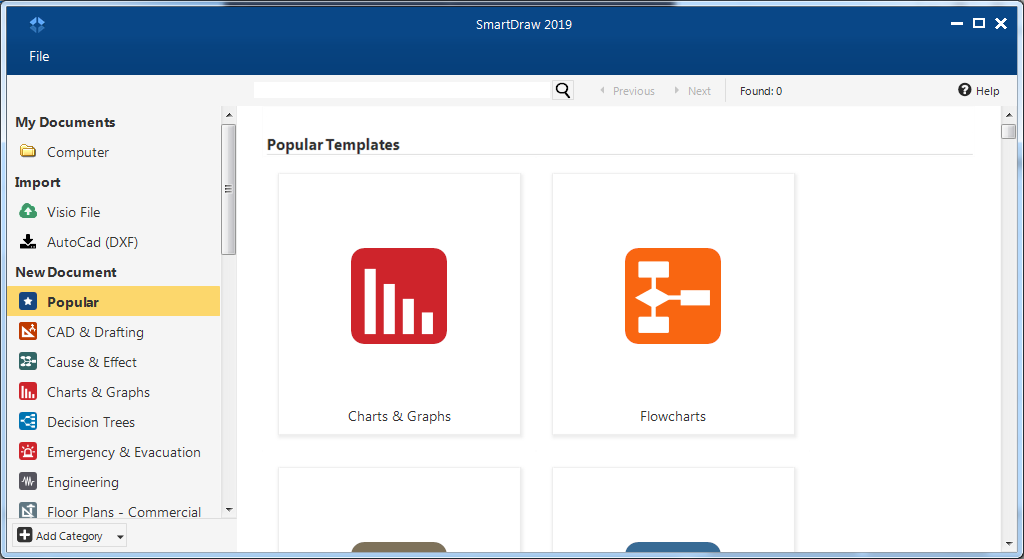Click the Add Category plus icon
1024x559 pixels.
coord(25,535)
